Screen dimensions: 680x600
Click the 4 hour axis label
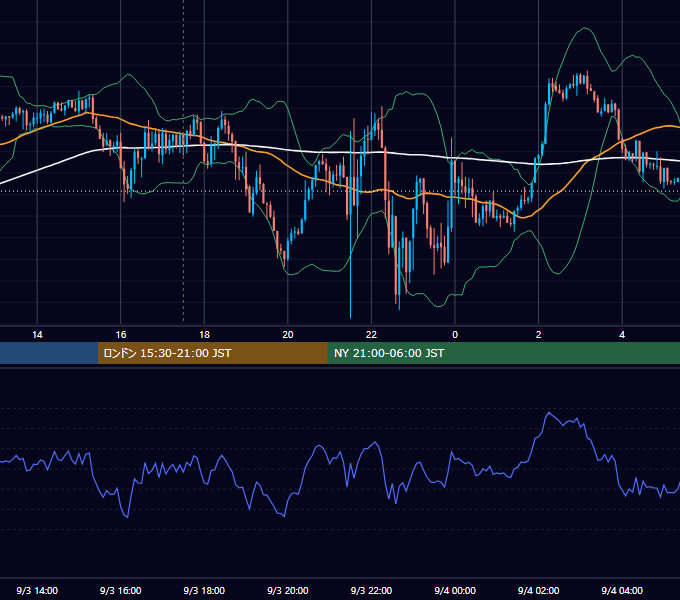click(x=622, y=335)
